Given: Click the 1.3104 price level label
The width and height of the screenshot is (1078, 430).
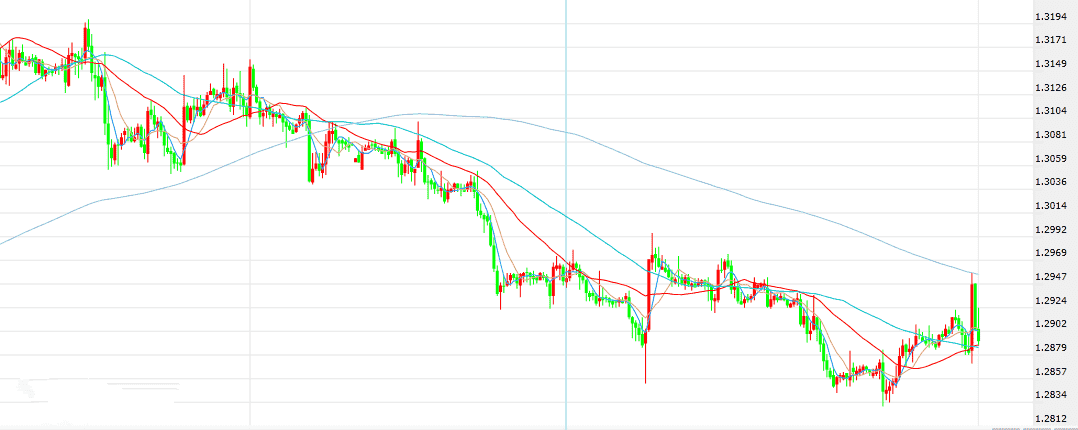Looking at the screenshot, I should click(1054, 111).
